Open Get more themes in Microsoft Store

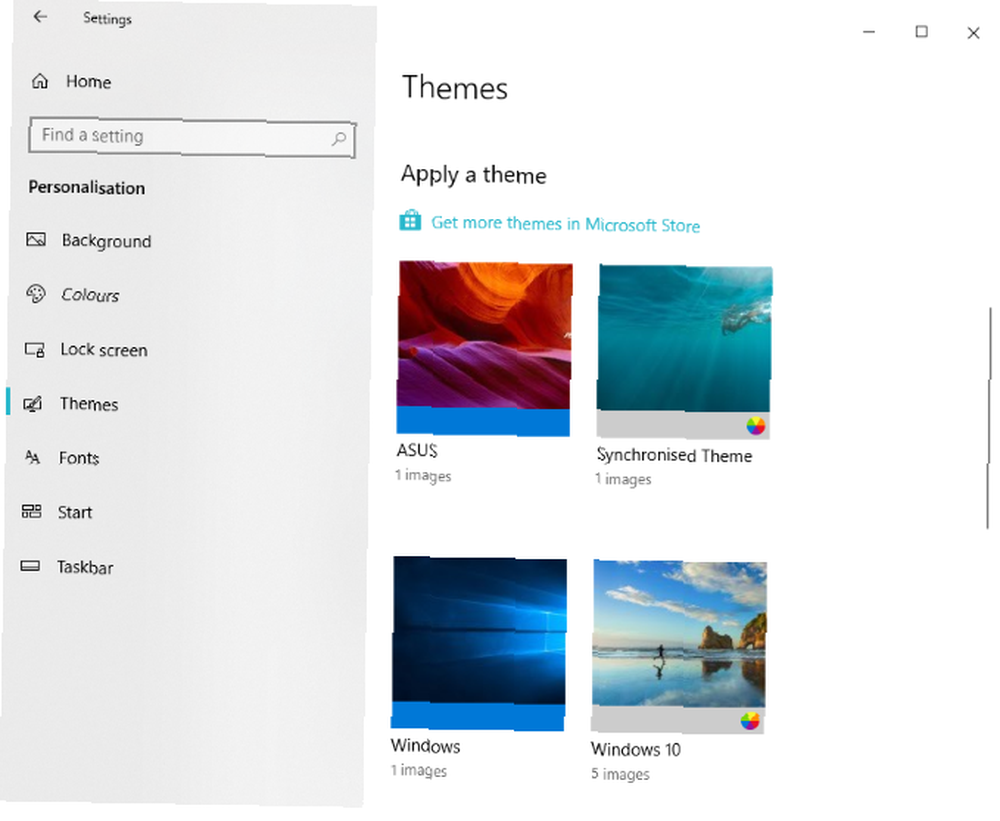click(566, 224)
